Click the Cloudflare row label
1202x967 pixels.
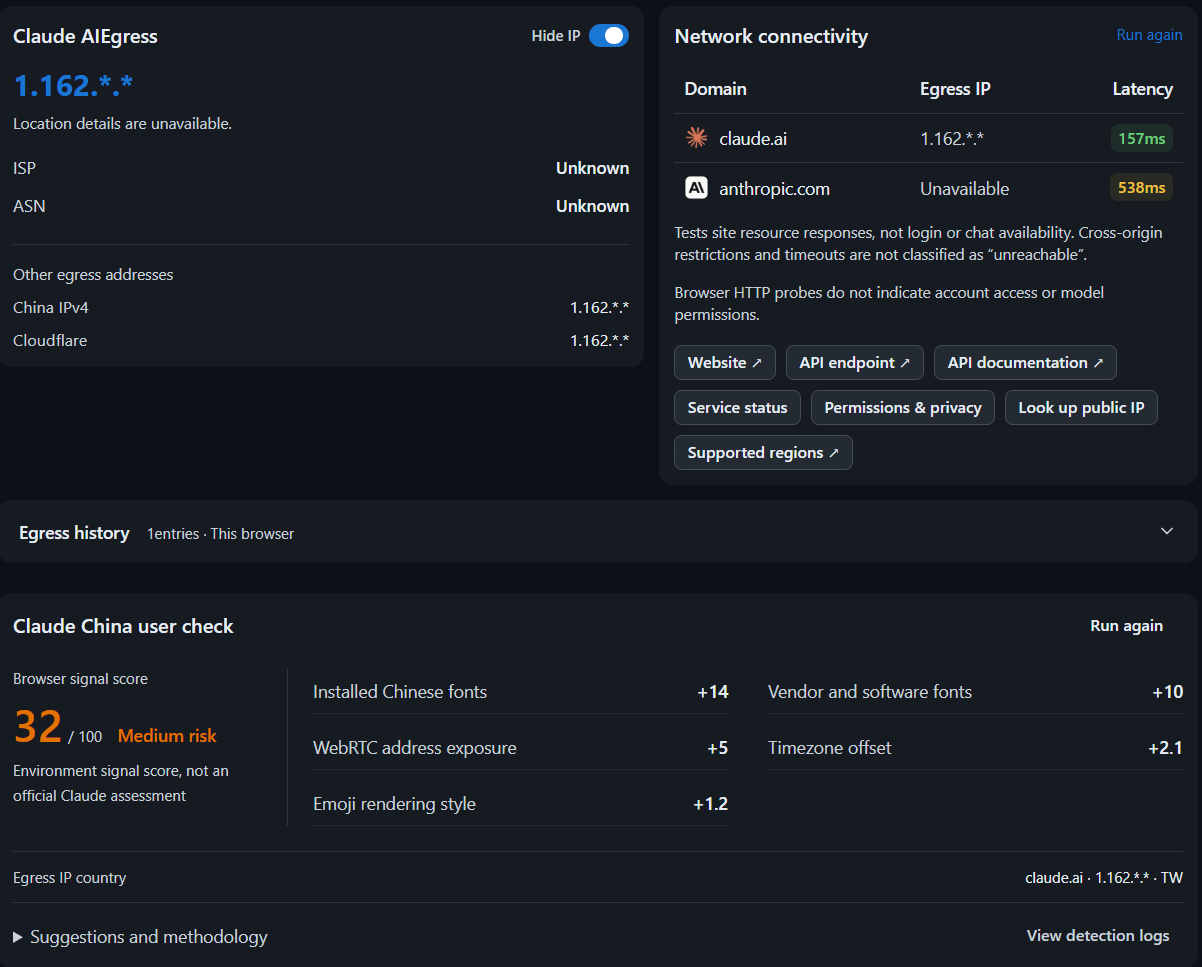[x=50, y=341]
